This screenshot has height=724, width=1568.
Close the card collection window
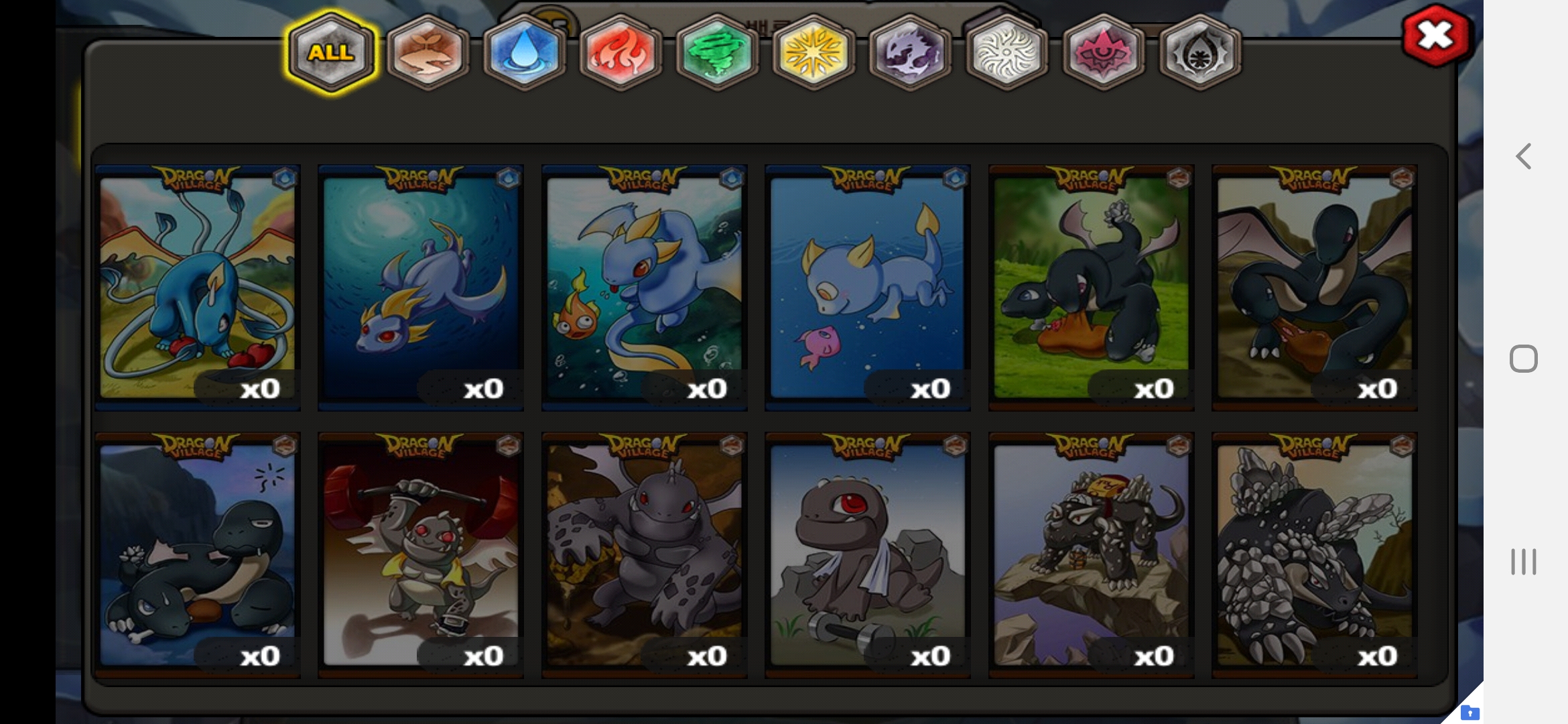[x=1435, y=36]
